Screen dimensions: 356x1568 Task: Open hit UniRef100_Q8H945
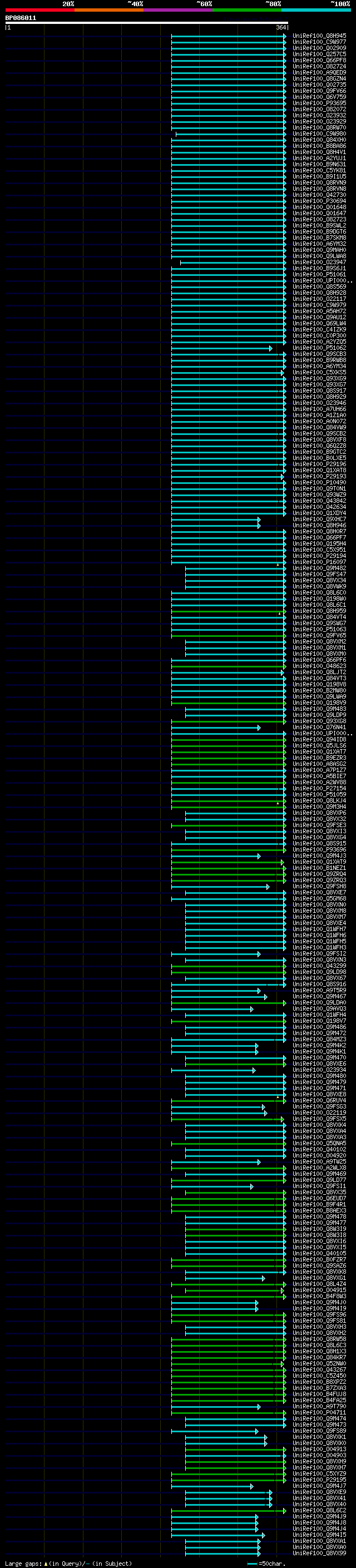pos(319,36)
